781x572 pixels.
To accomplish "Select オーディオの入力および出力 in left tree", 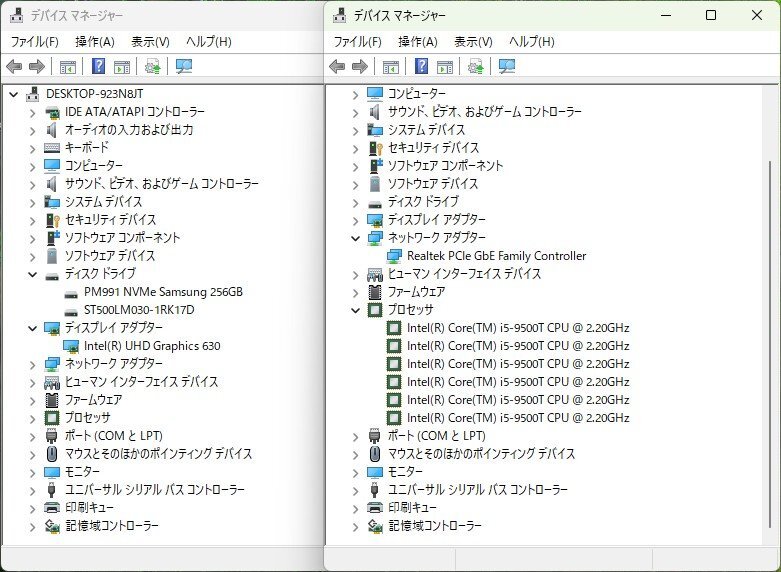I will [129, 130].
